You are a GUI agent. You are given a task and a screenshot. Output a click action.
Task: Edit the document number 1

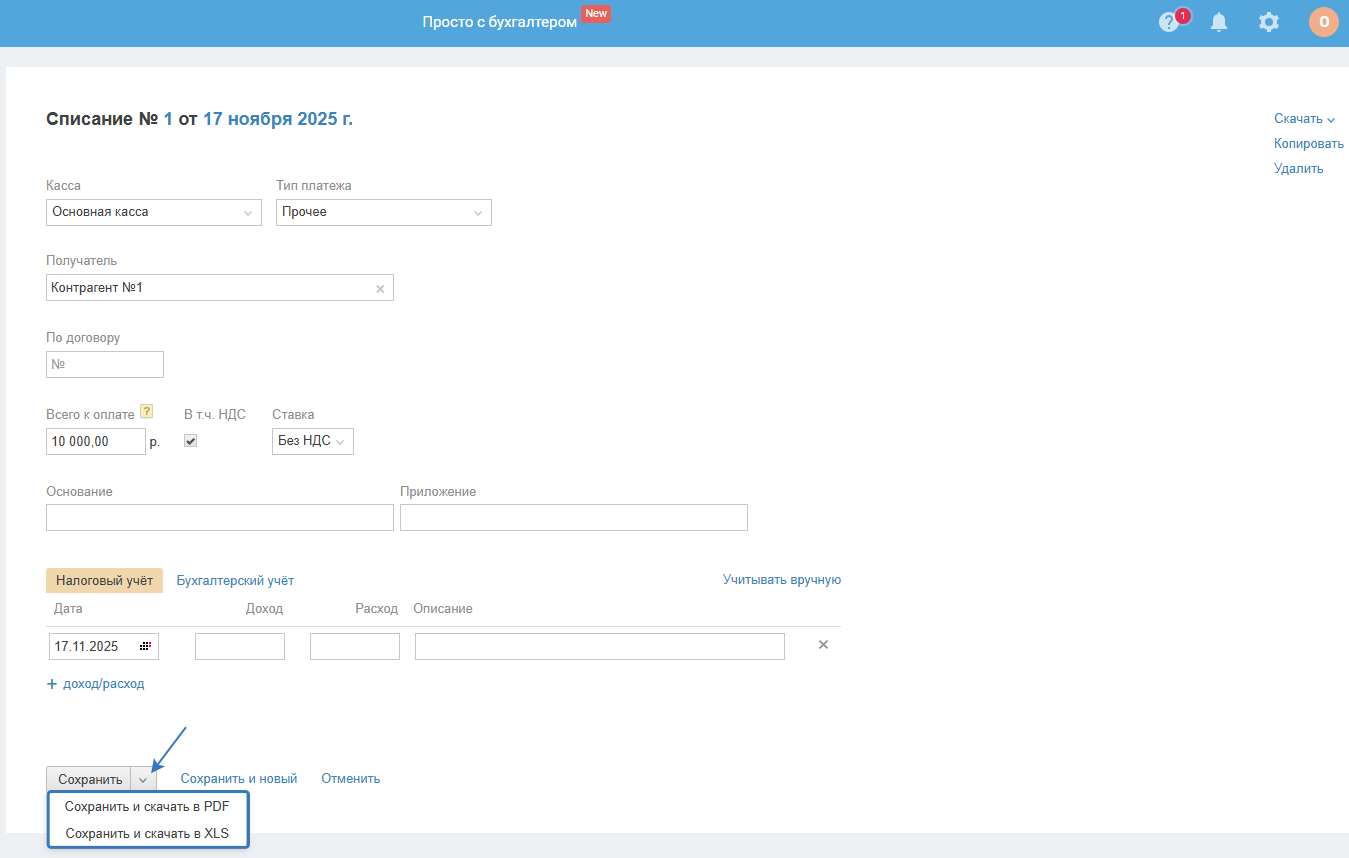(x=168, y=119)
